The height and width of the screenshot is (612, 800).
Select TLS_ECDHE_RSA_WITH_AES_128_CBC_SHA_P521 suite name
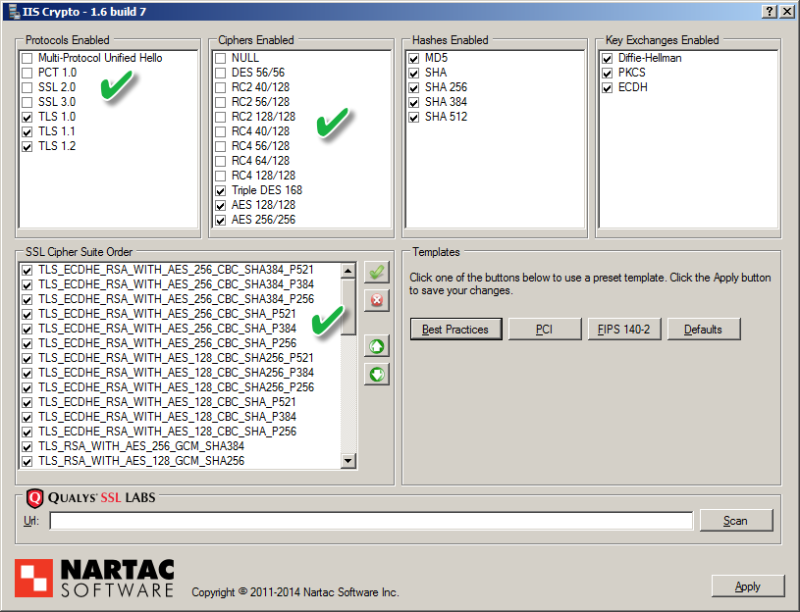167,402
